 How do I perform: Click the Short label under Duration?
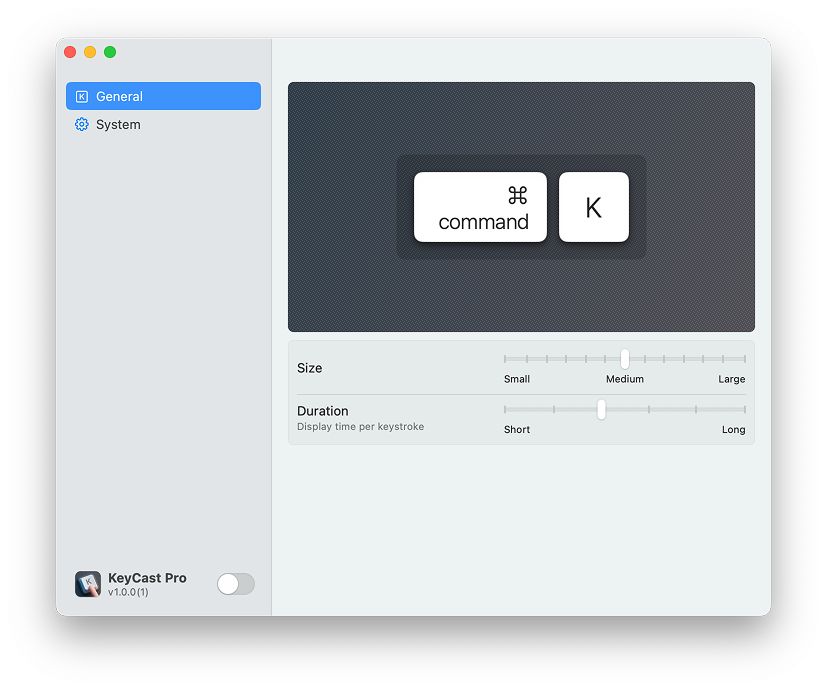click(517, 429)
